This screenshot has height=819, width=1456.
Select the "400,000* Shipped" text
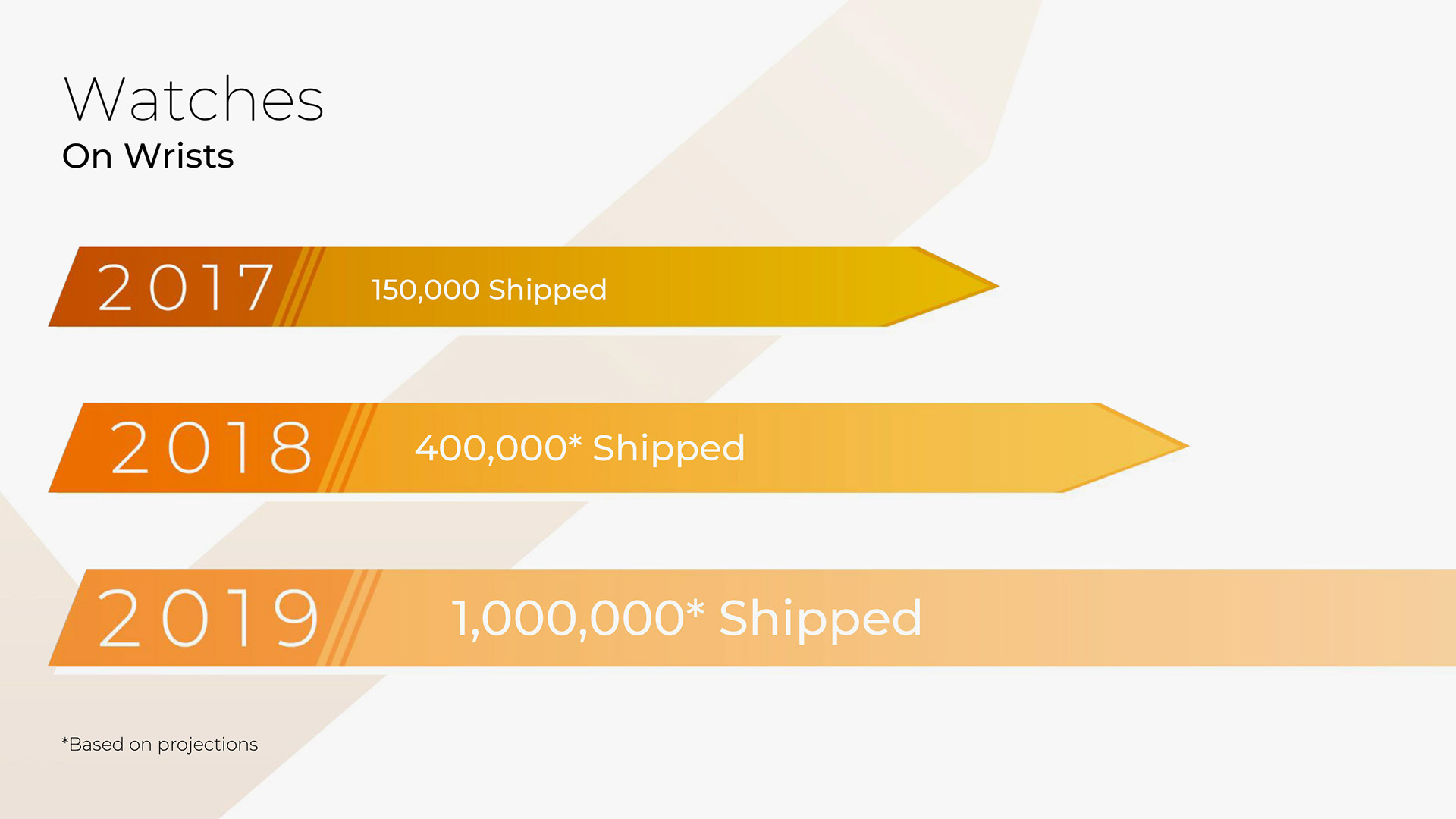click(x=579, y=448)
